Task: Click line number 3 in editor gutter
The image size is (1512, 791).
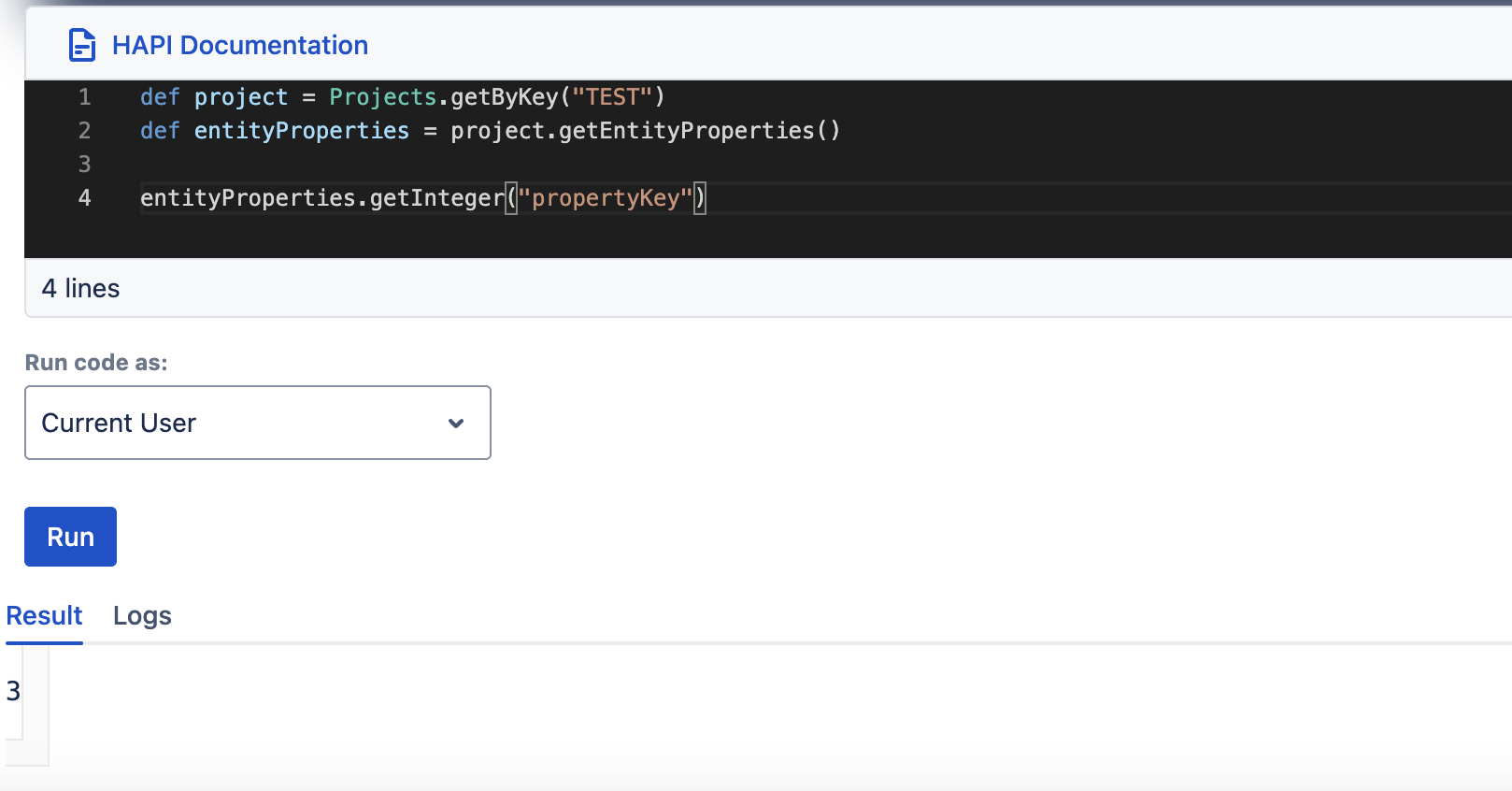Action: (x=85, y=165)
